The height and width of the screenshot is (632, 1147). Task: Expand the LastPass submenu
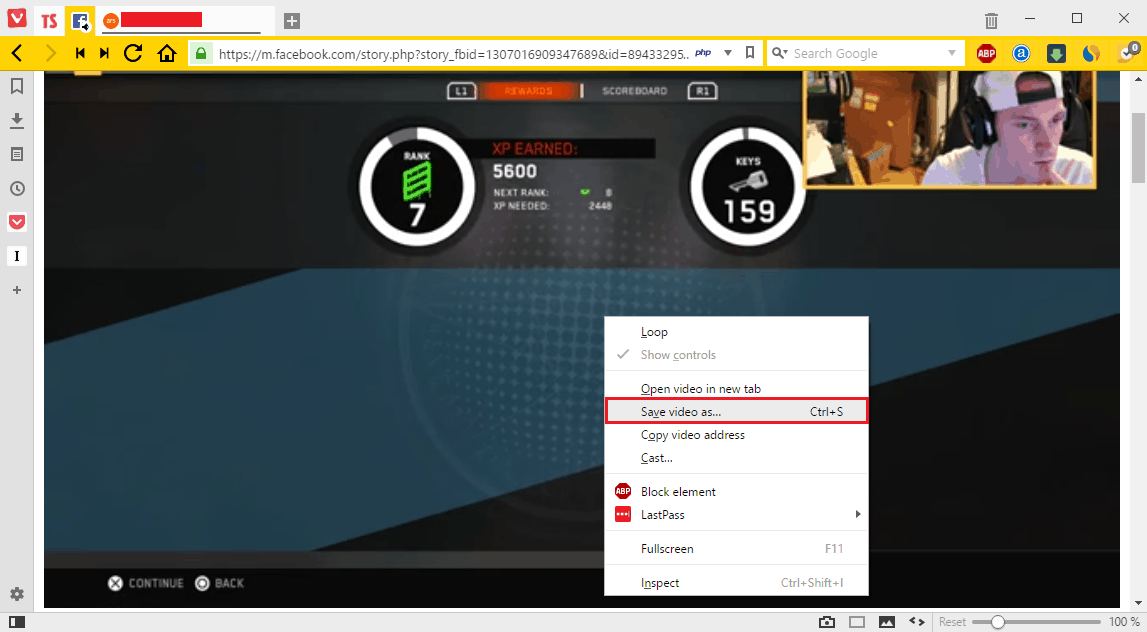point(737,515)
